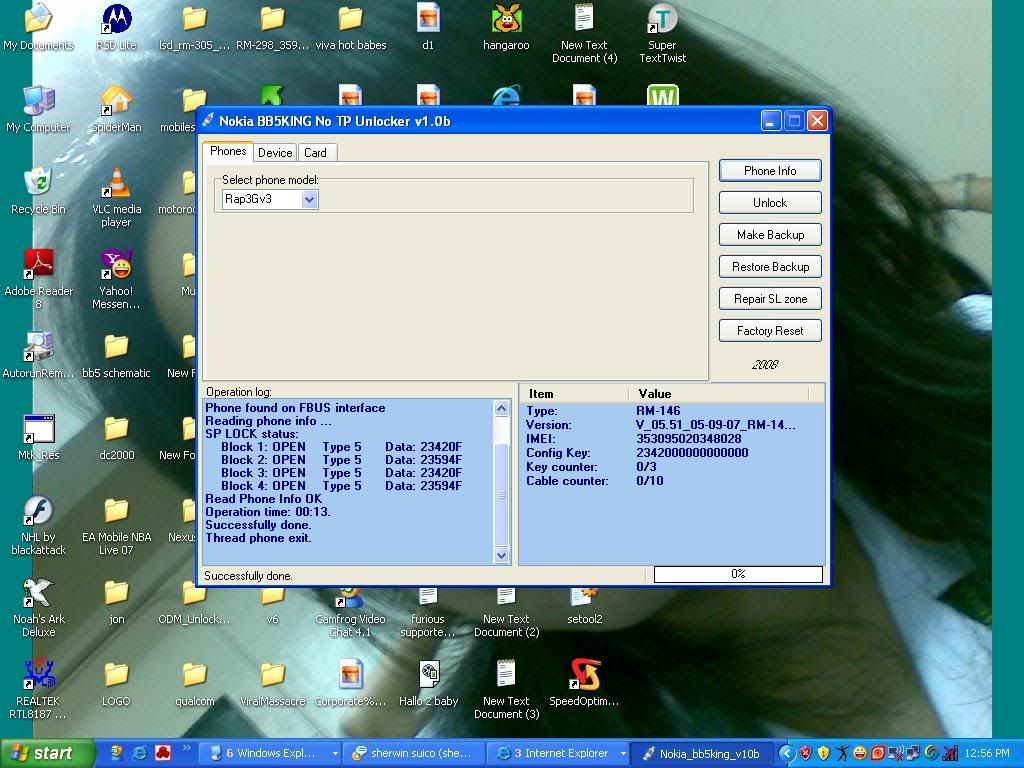Switch to sherwin suico taskbar window
The height and width of the screenshot is (768, 1024).
pos(414,754)
